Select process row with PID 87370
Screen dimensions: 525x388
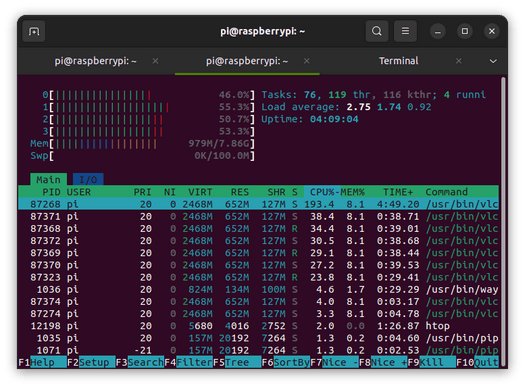(258, 265)
